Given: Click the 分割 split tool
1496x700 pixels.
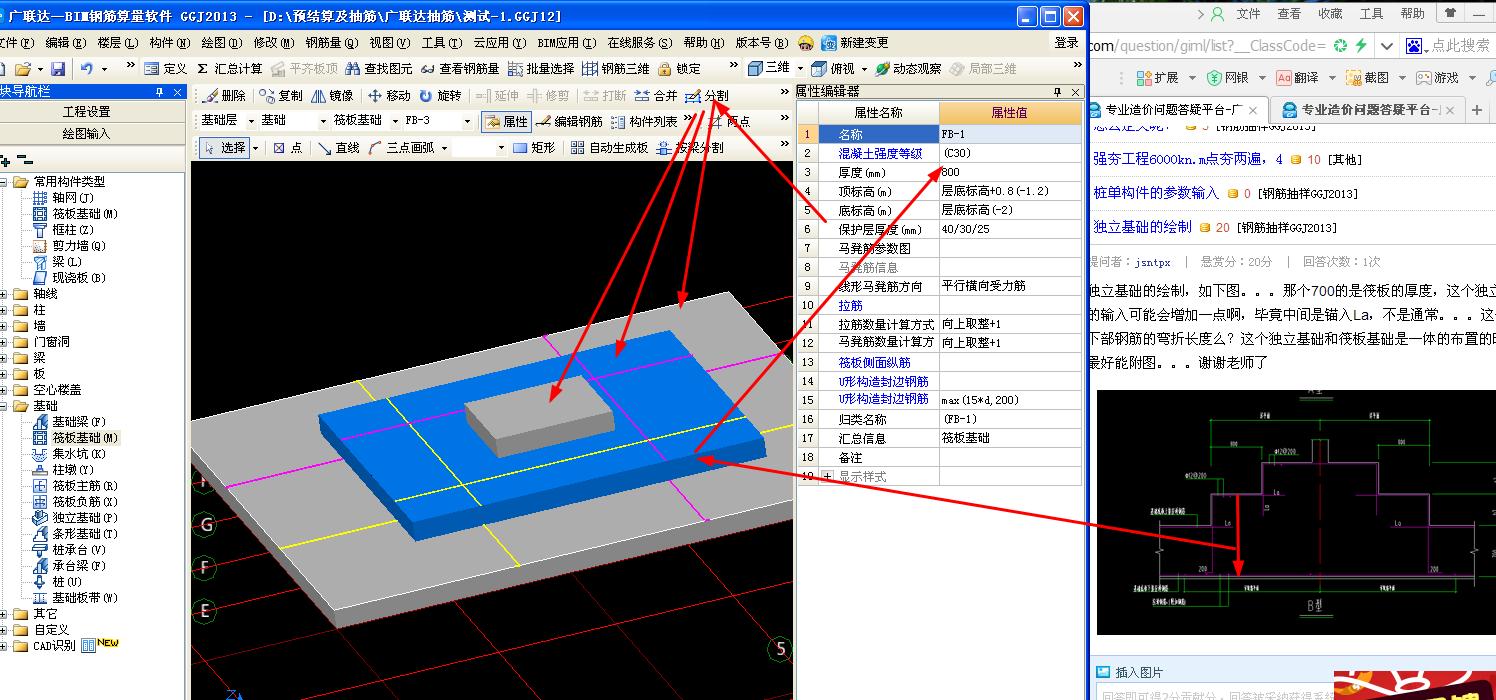Looking at the screenshot, I should point(707,95).
